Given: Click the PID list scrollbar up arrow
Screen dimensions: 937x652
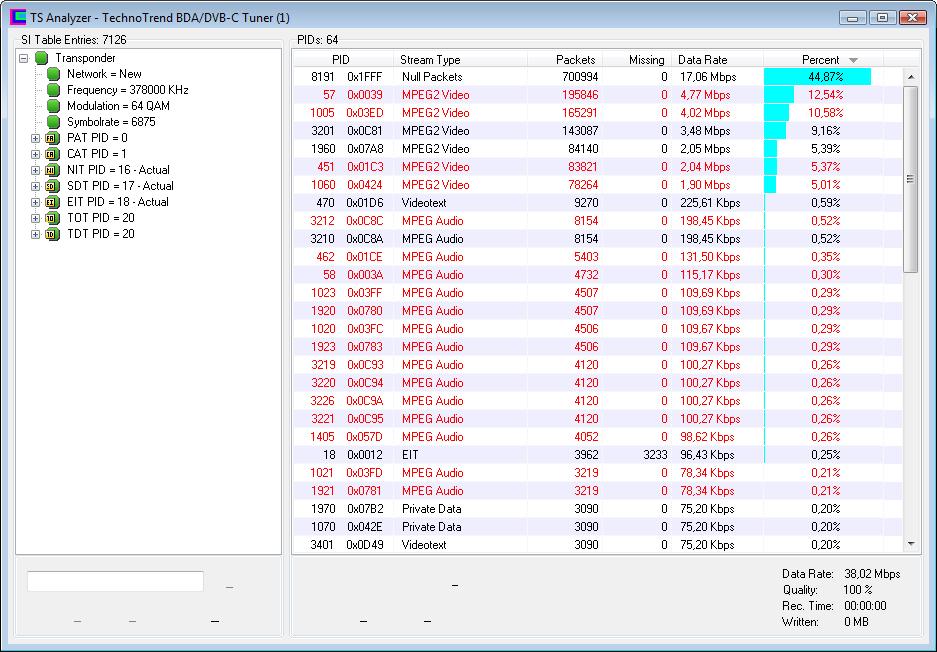Looking at the screenshot, I should [911, 76].
